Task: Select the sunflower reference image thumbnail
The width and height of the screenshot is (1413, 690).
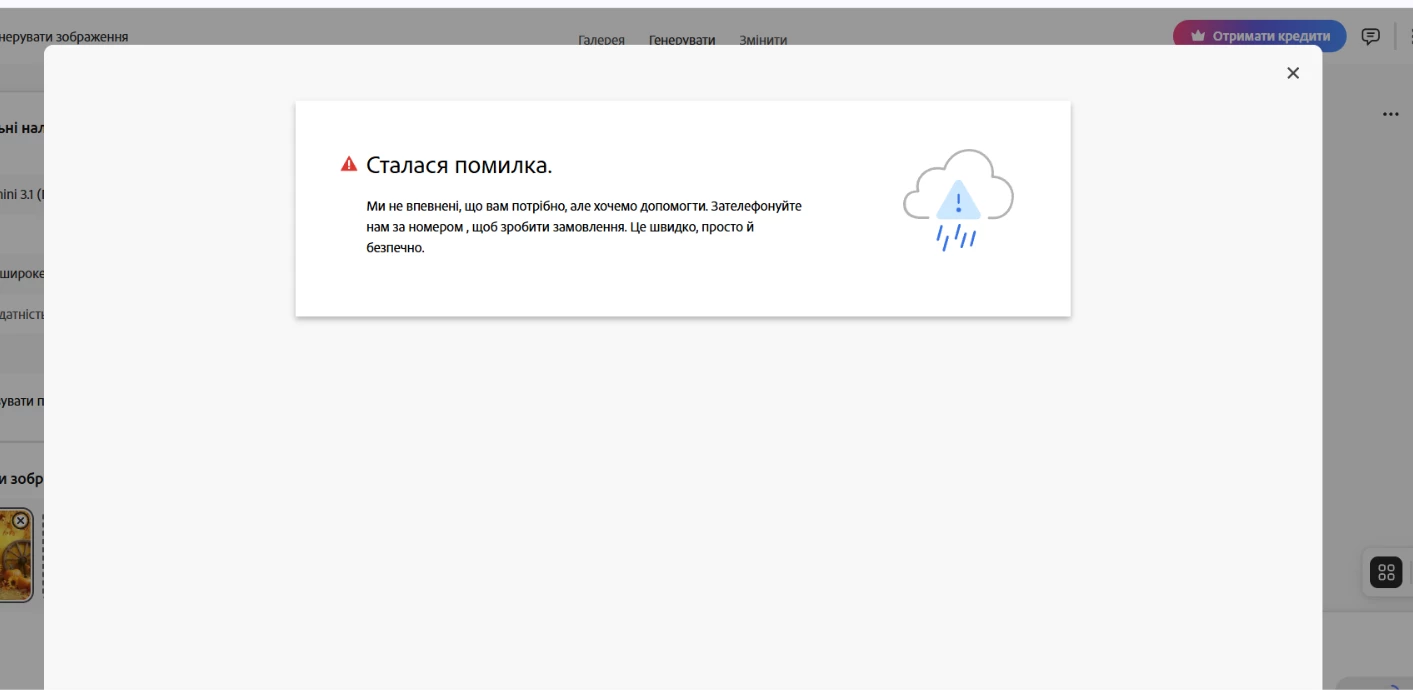Action: pos(14,556)
